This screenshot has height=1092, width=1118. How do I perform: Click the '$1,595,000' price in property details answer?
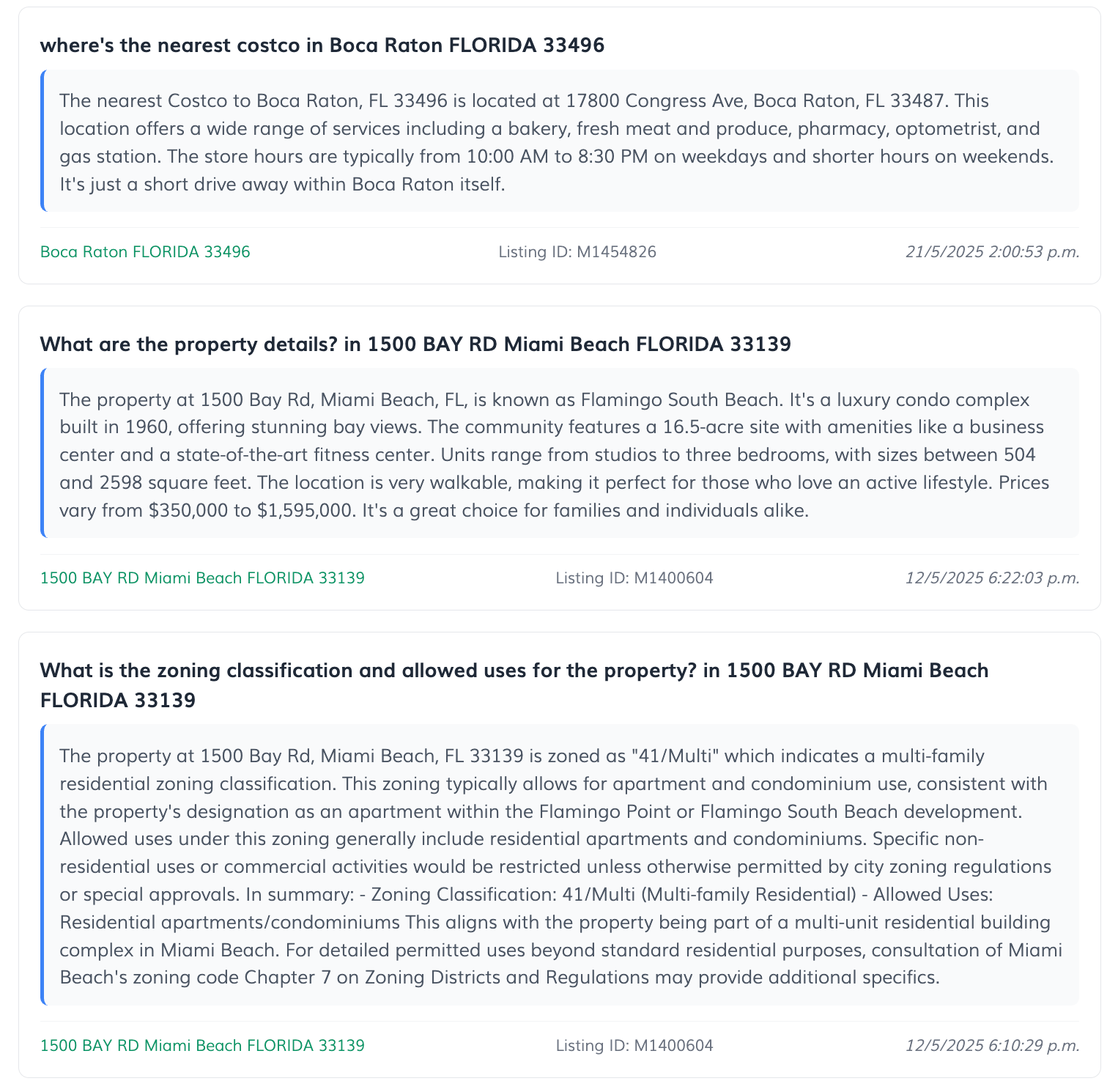pos(306,510)
